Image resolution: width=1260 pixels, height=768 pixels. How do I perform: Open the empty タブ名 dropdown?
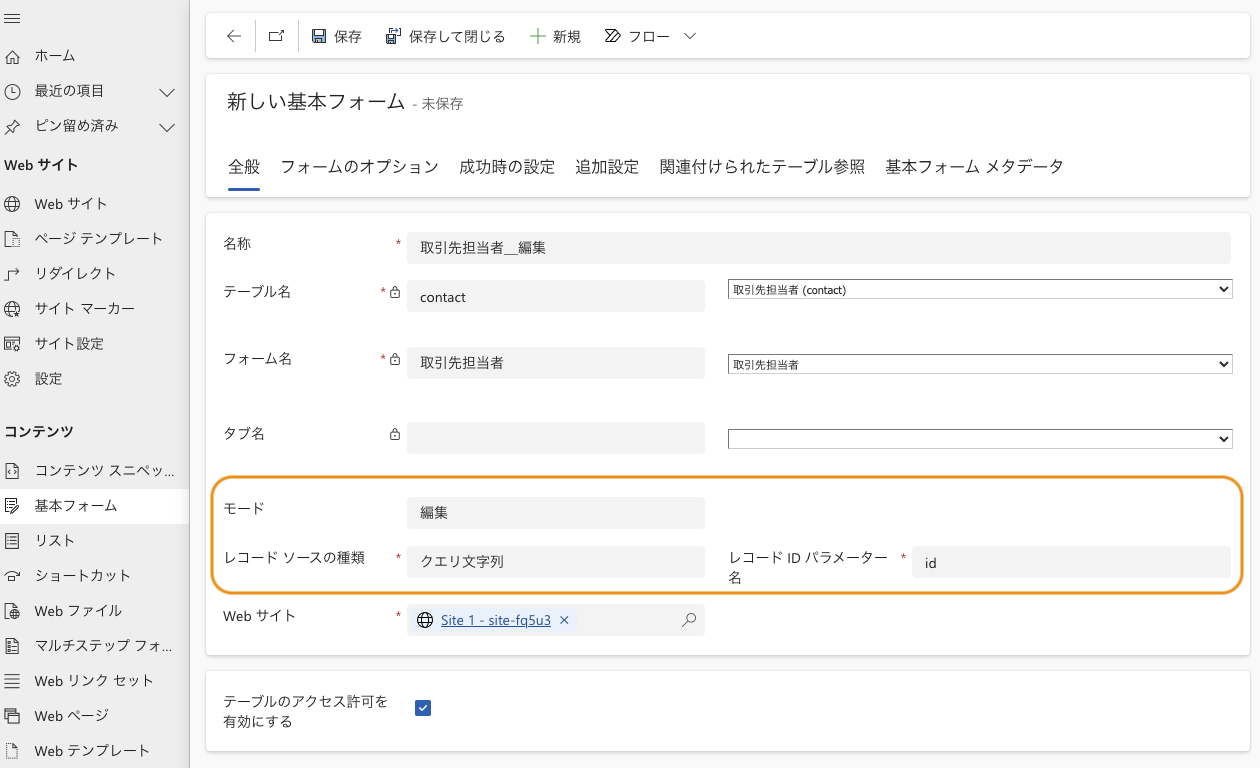(979, 439)
